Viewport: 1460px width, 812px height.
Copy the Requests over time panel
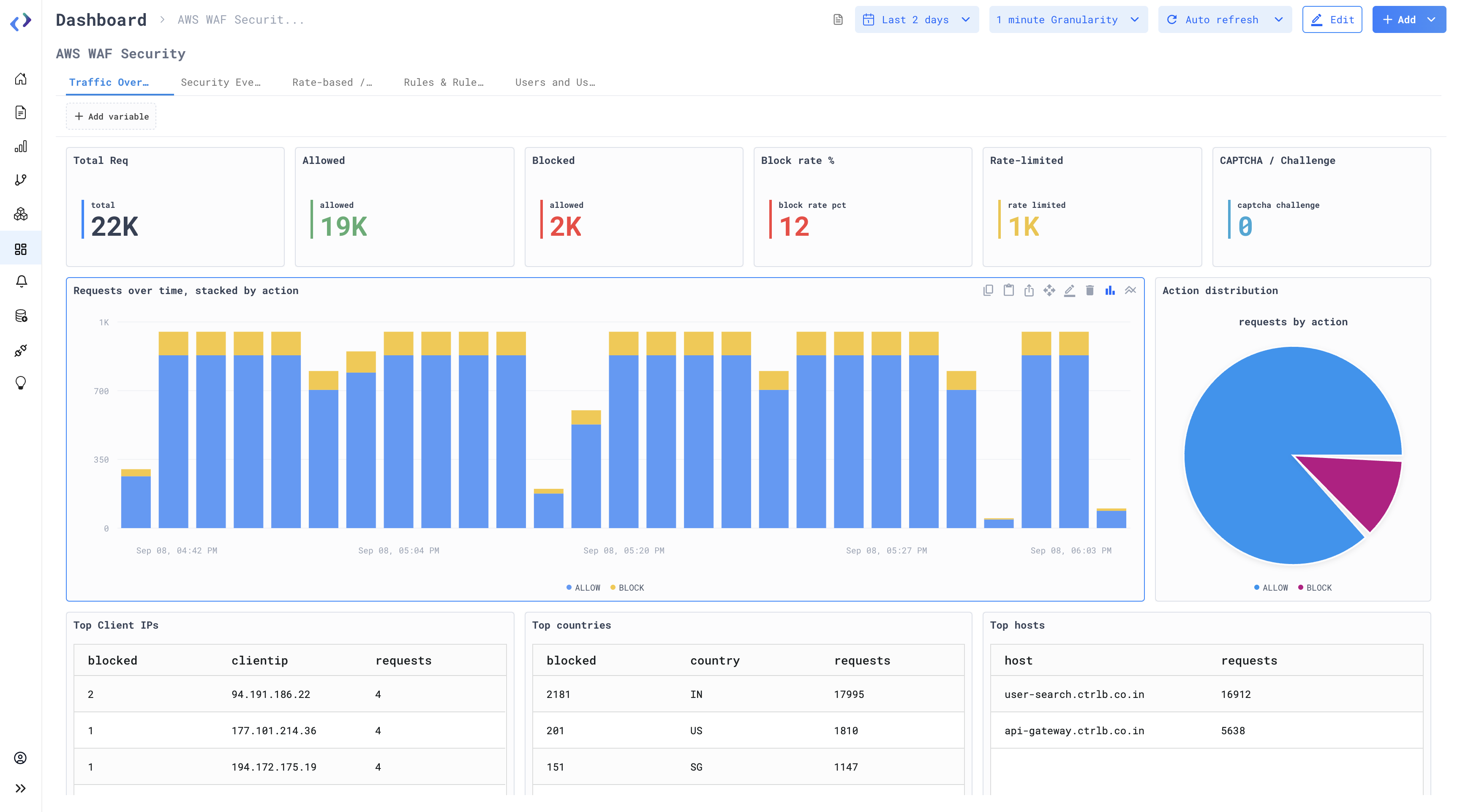tap(988, 290)
